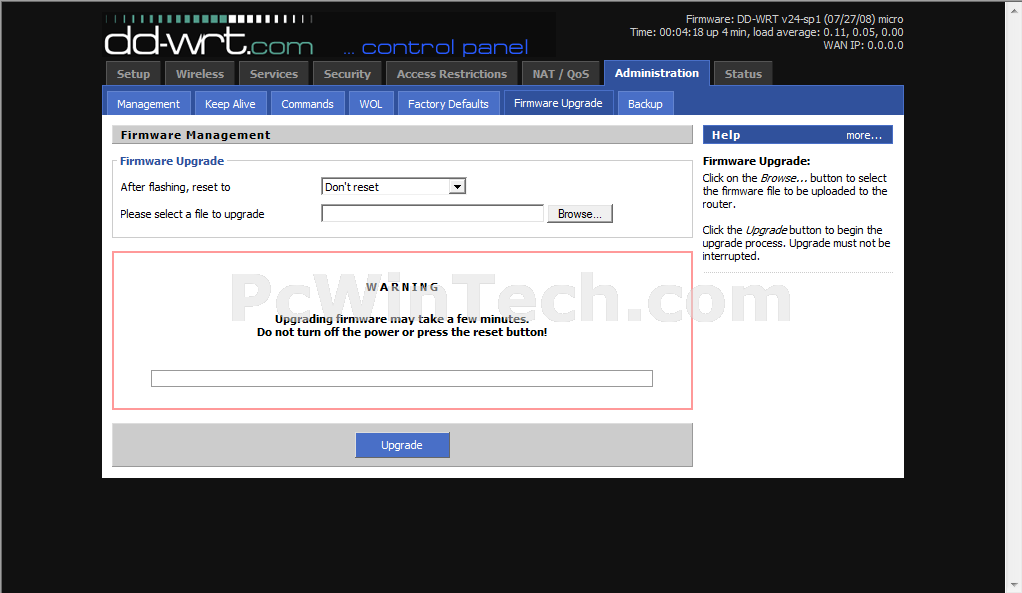Viewport: 1022px width, 593px height.
Task: Click 'Do not turn off the power' warning line
Action: [402, 332]
